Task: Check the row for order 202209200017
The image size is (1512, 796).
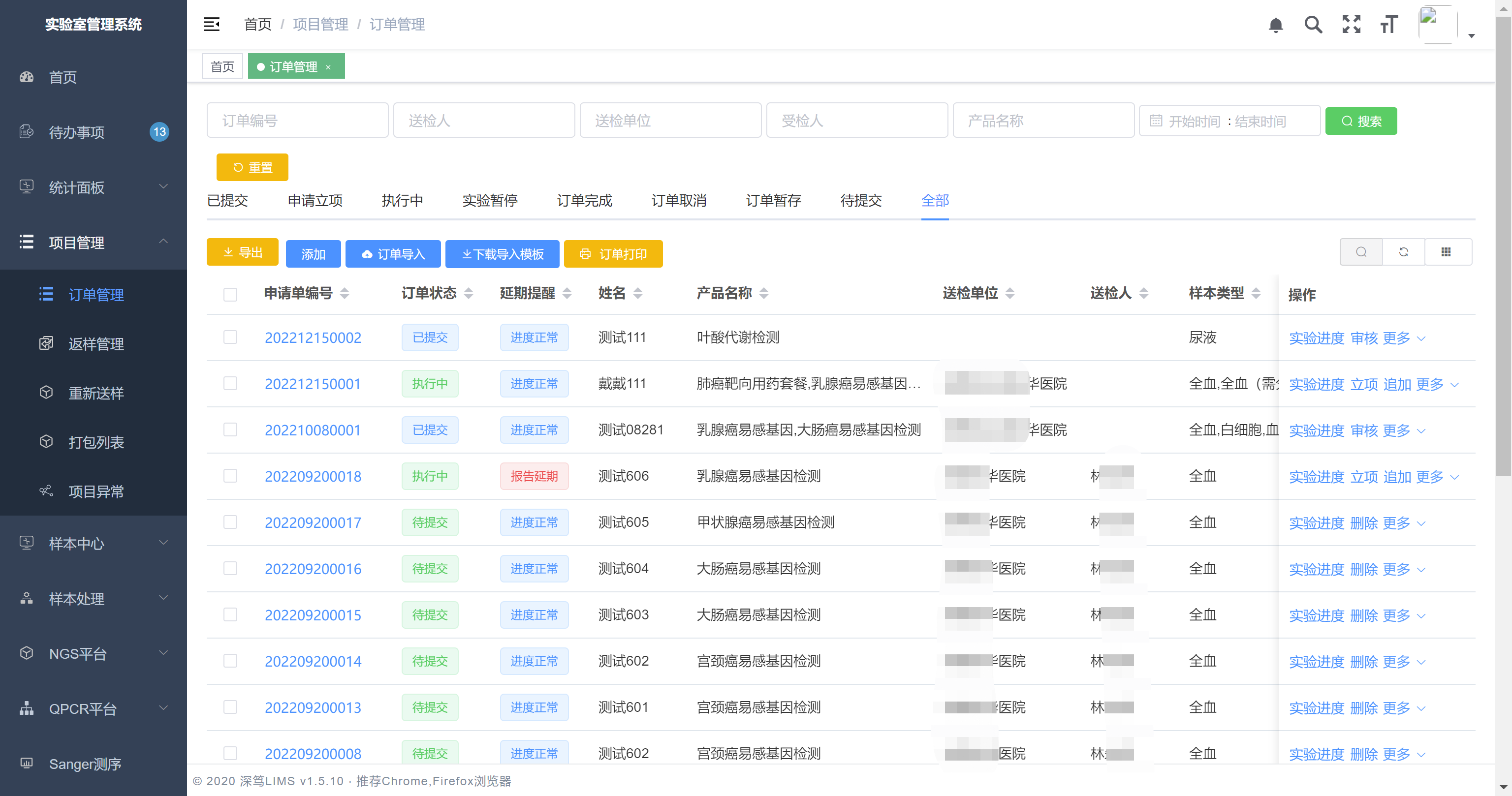Action: pyautogui.click(x=230, y=522)
